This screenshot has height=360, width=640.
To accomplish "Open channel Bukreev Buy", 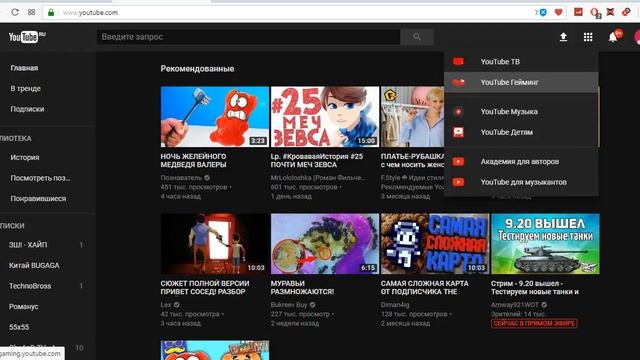I will pos(289,304).
